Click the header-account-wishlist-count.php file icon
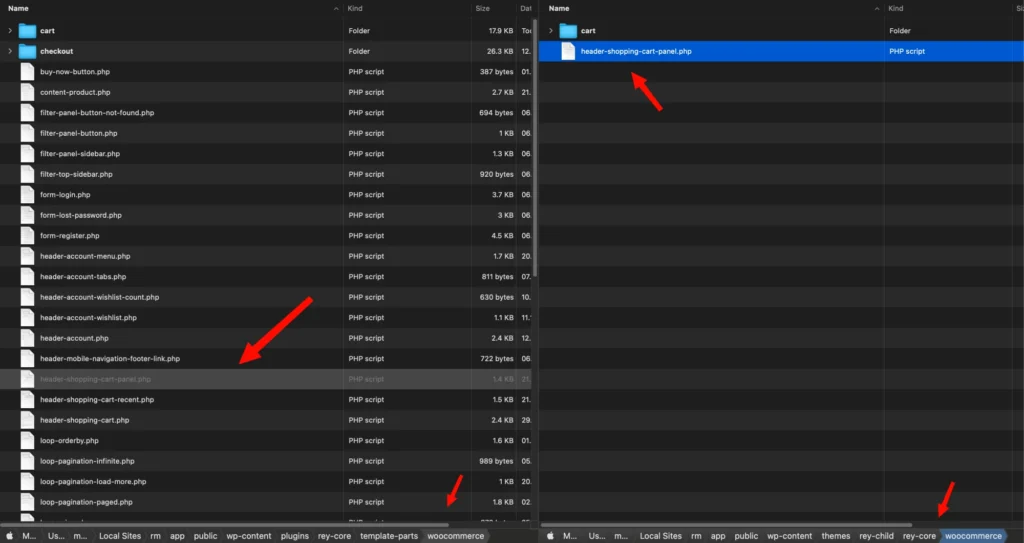1024x543 pixels. 27,297
